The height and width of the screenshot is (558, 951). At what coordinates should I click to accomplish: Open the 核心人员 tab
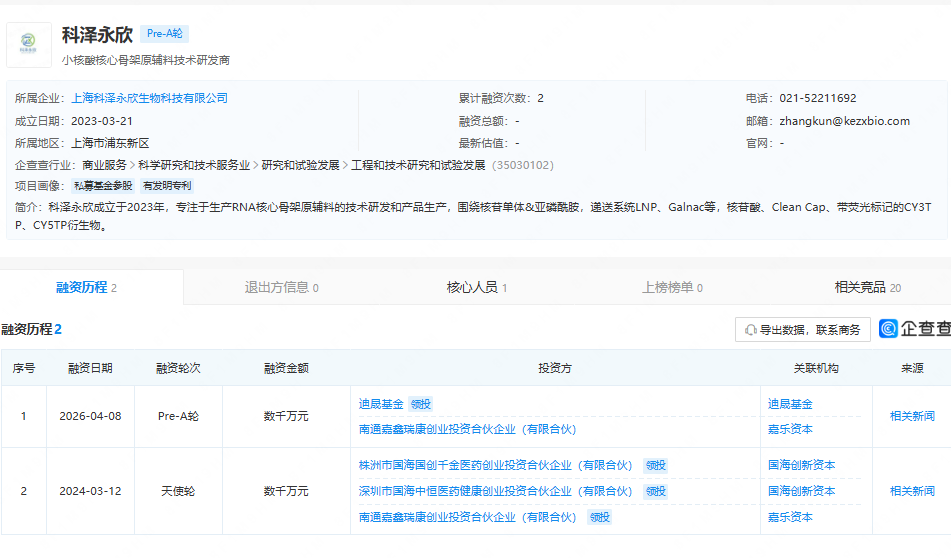pos(476,288)
